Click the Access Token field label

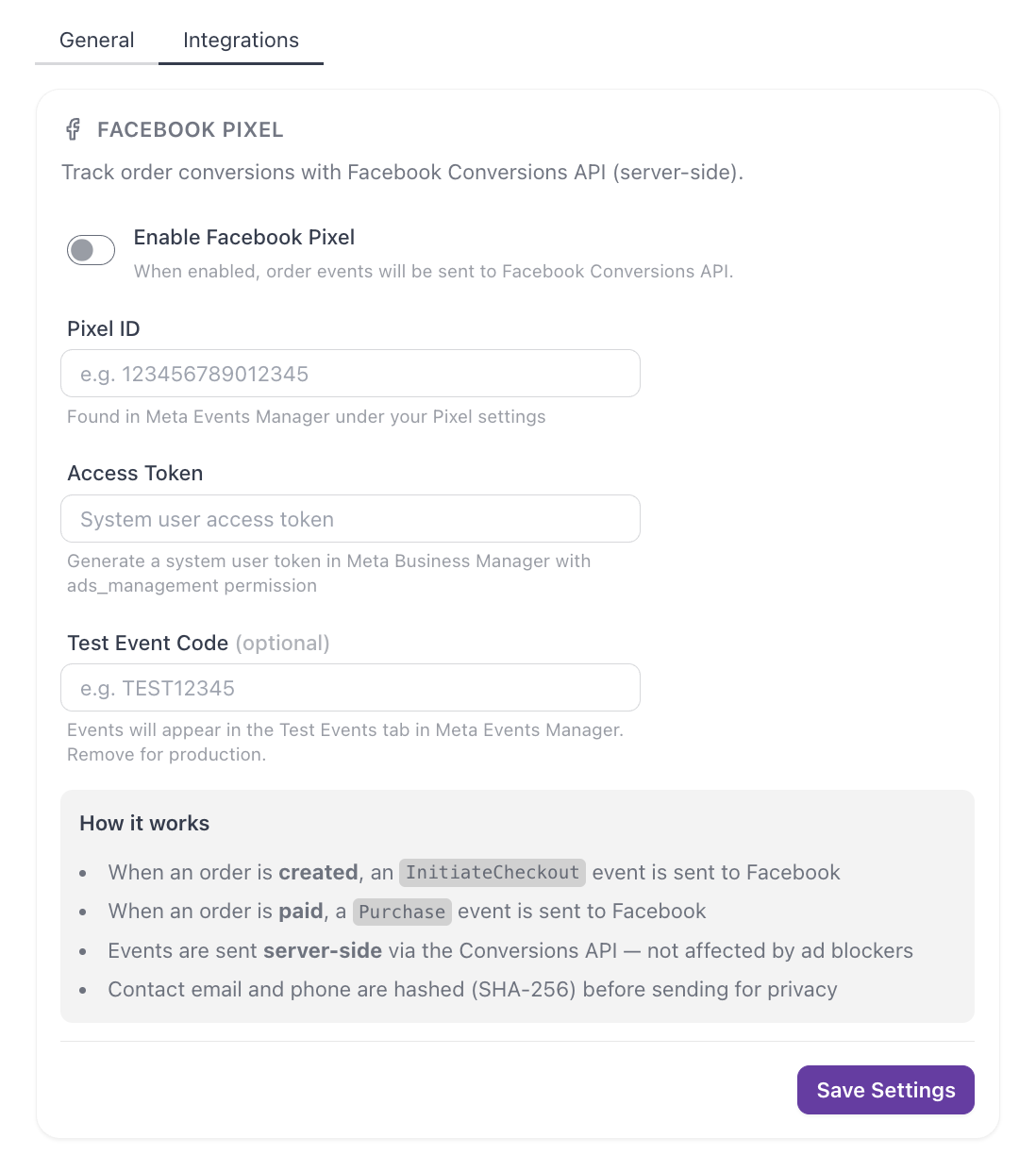coord(135,474)
